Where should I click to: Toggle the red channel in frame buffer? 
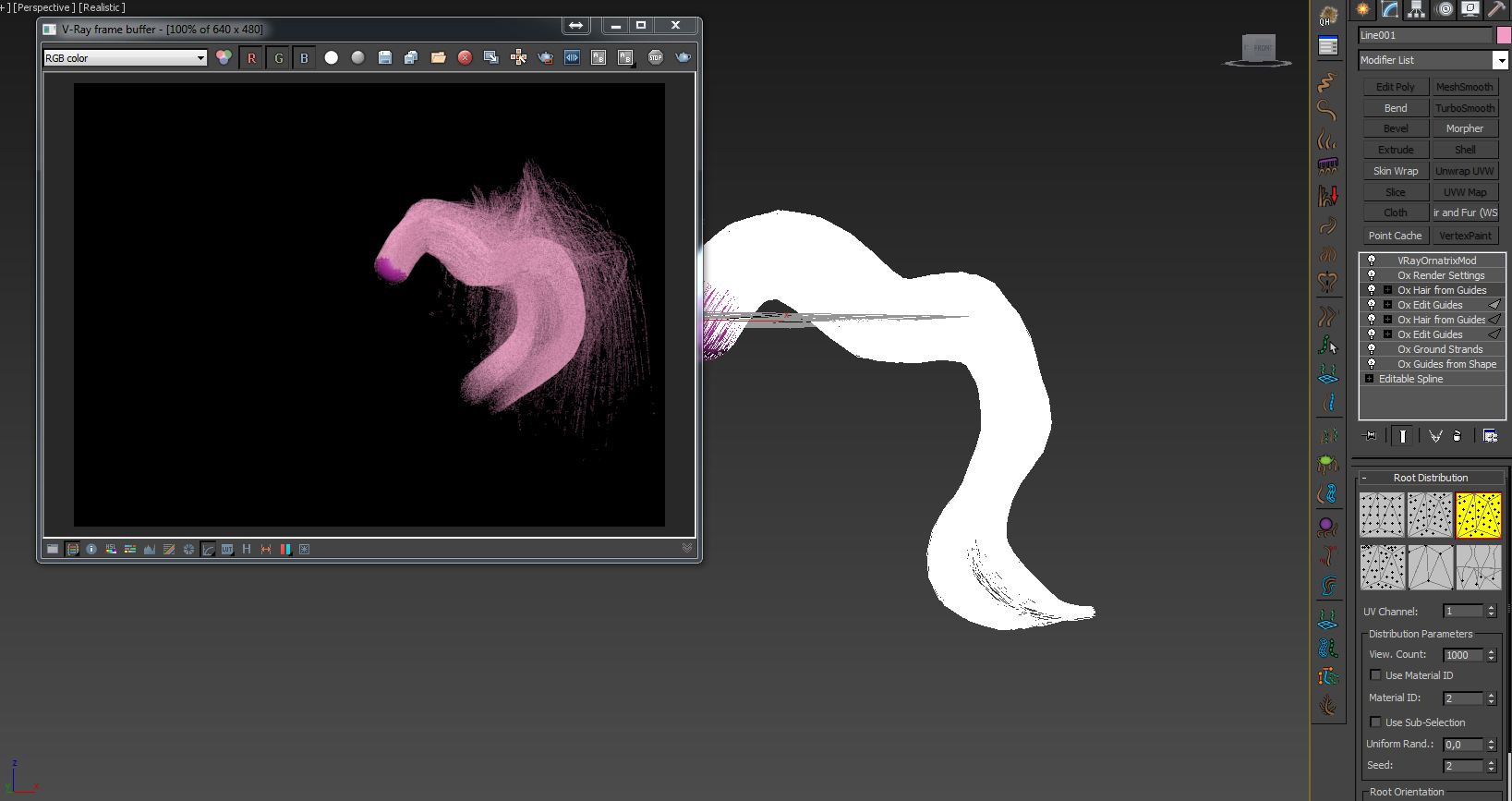tap(251, 58)
